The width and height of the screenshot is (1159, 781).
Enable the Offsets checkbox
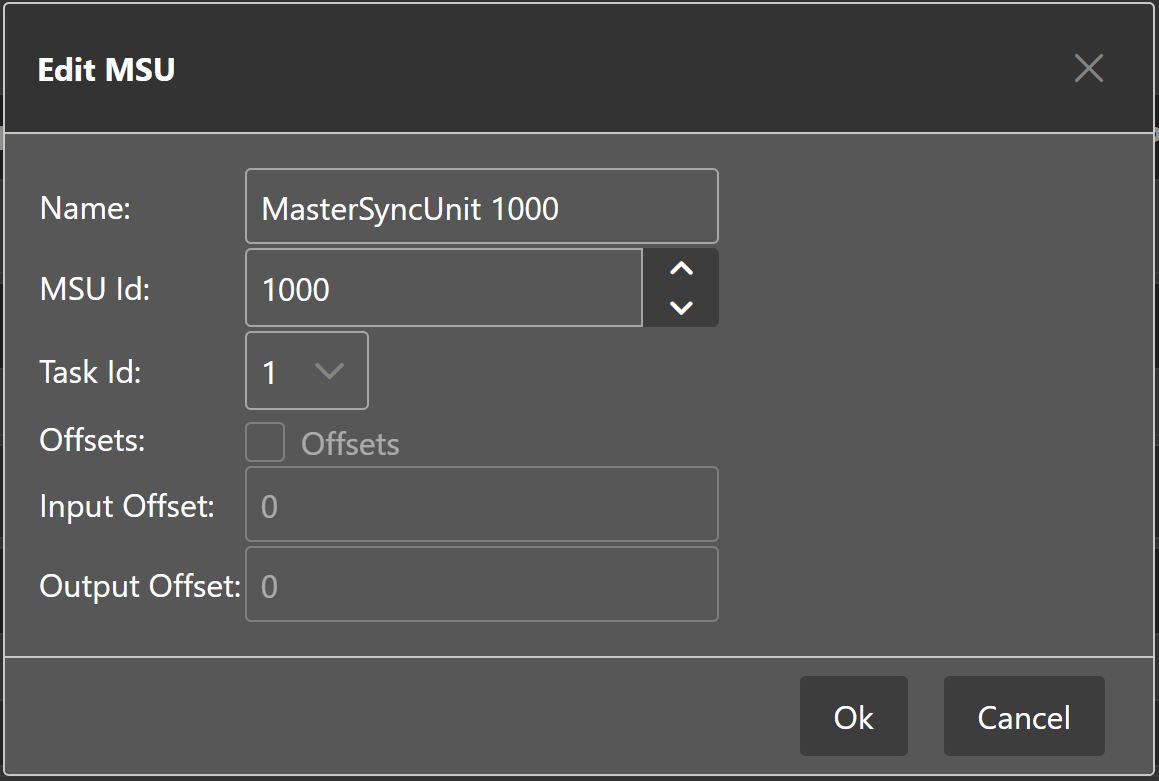[x=266, y=442]
